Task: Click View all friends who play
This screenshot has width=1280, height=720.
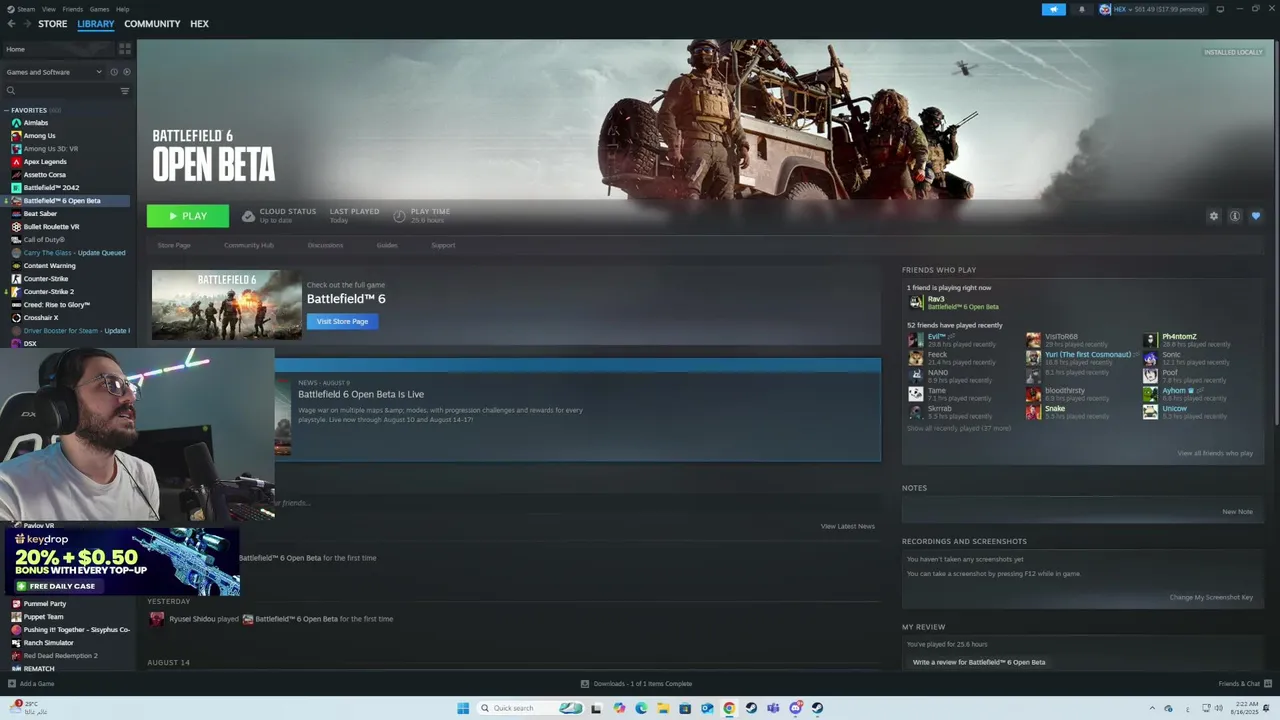Action: (1215, 453)
